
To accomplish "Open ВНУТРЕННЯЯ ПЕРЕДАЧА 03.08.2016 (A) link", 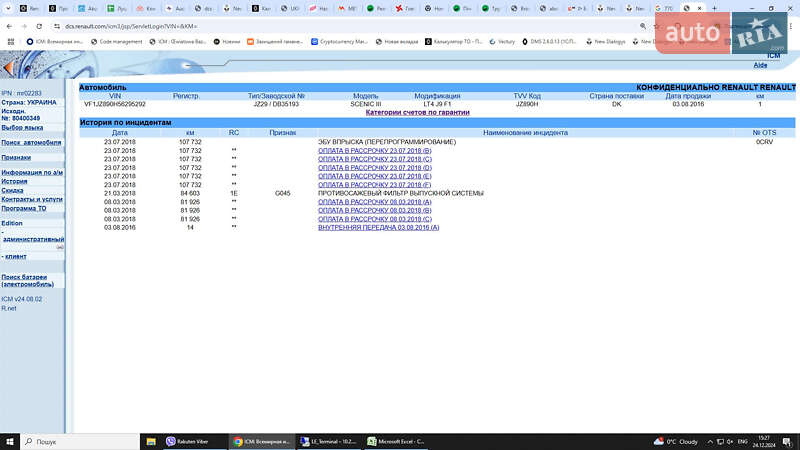I will tap(379, 228).
